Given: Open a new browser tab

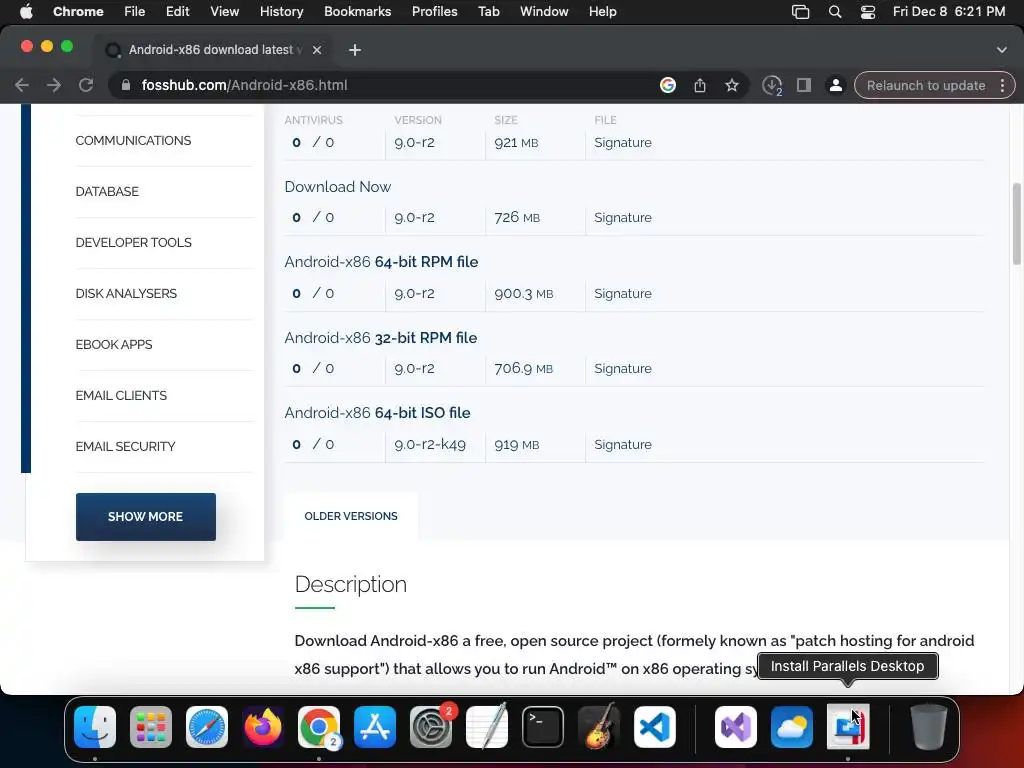Looking at the screenshot, I should 355,50.
